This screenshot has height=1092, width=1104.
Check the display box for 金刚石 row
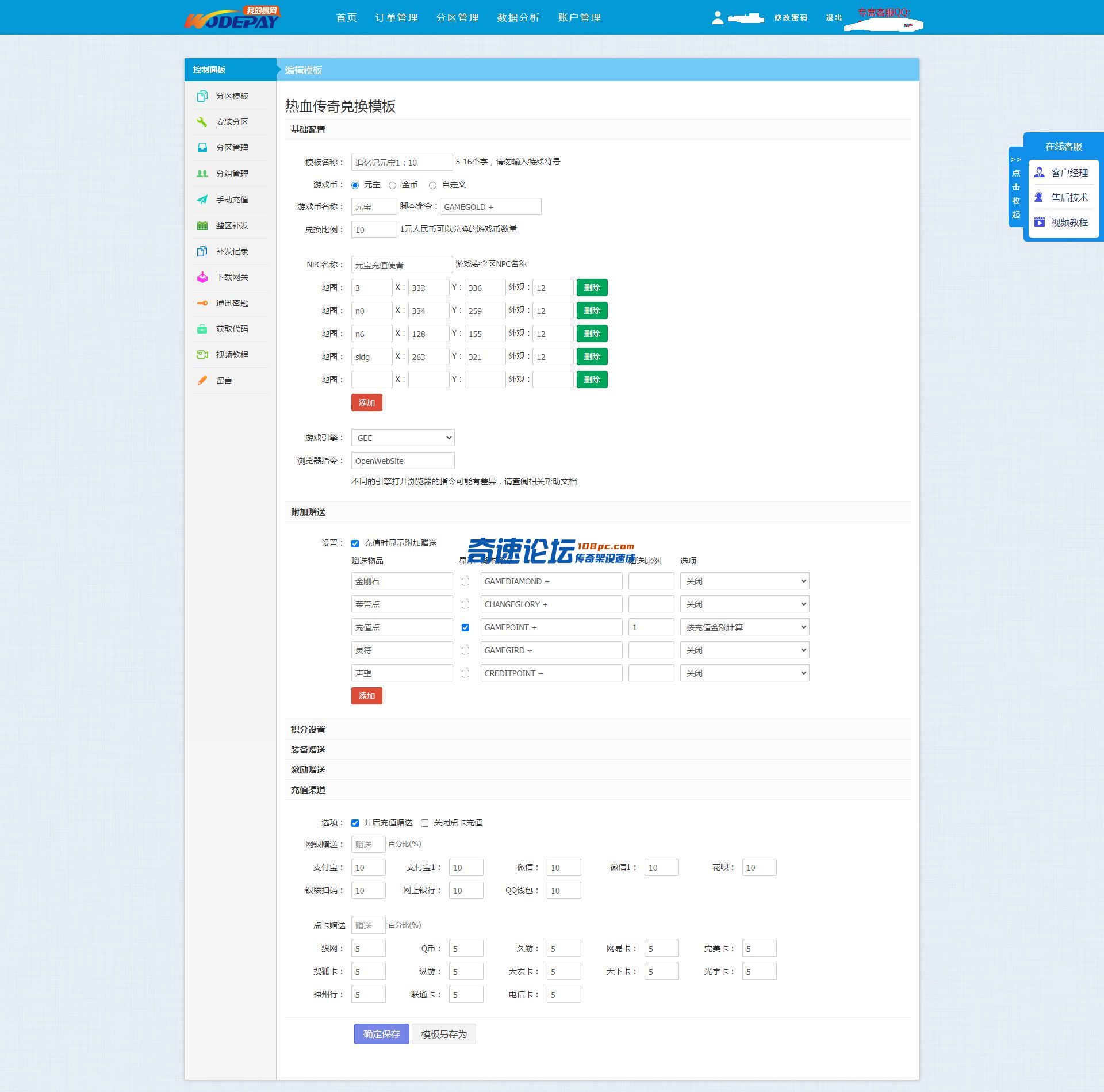[465, 581]
